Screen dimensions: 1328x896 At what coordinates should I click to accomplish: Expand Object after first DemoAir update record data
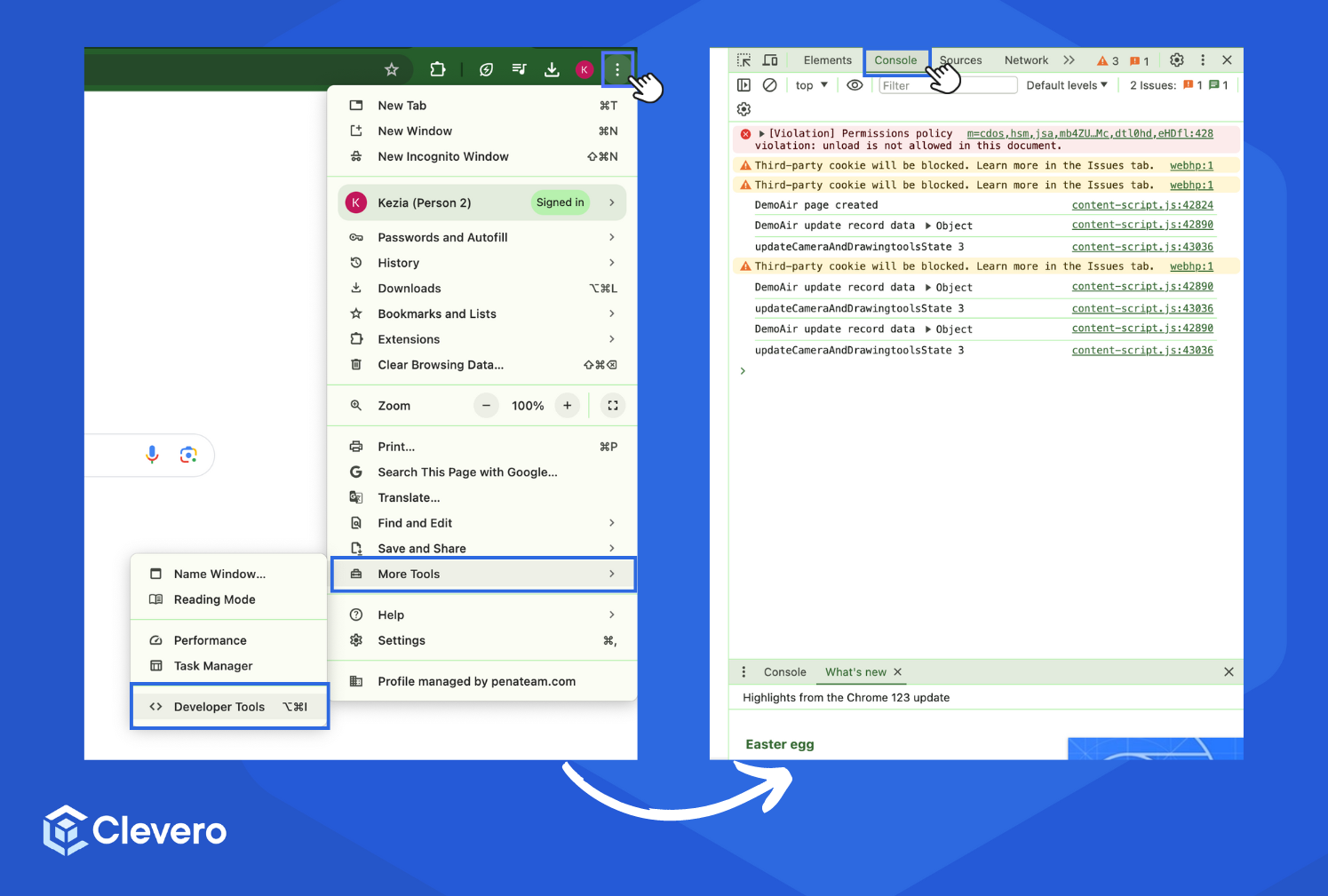928,226
